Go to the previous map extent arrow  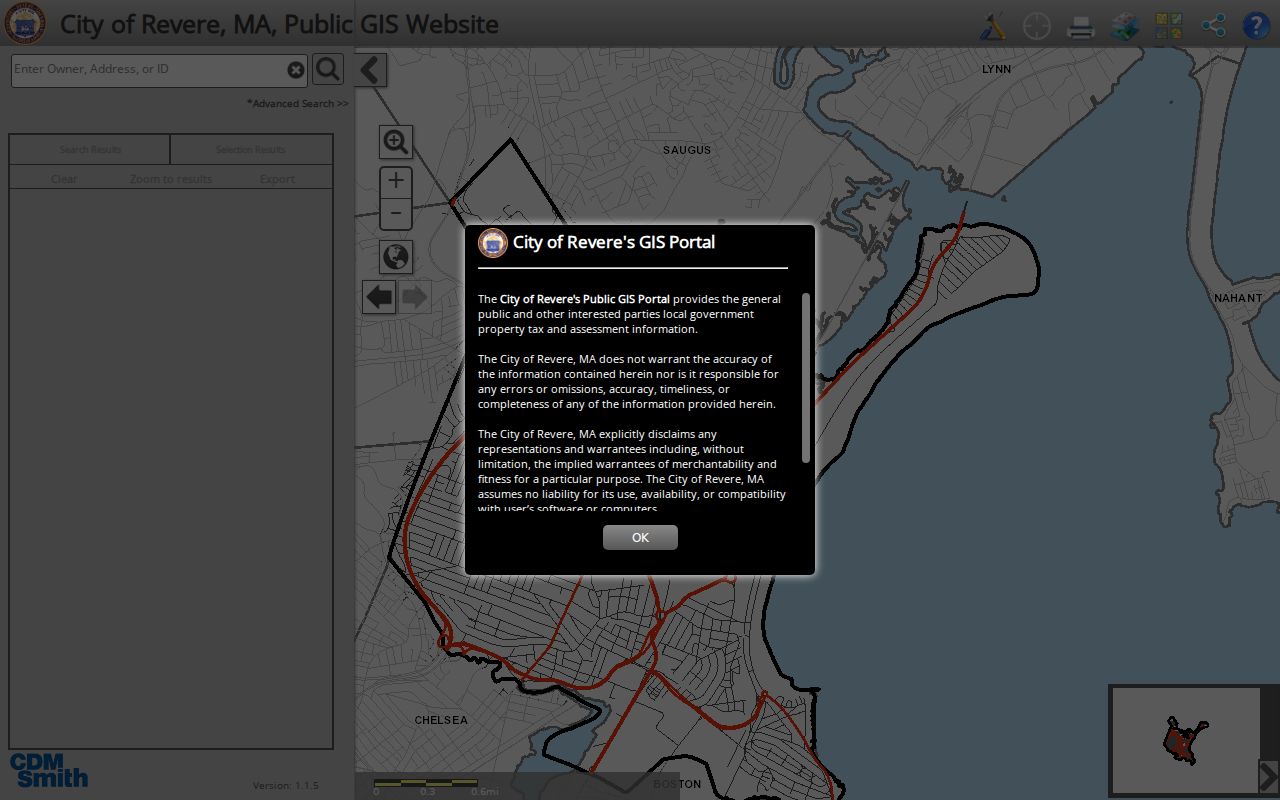coord(379,297)
